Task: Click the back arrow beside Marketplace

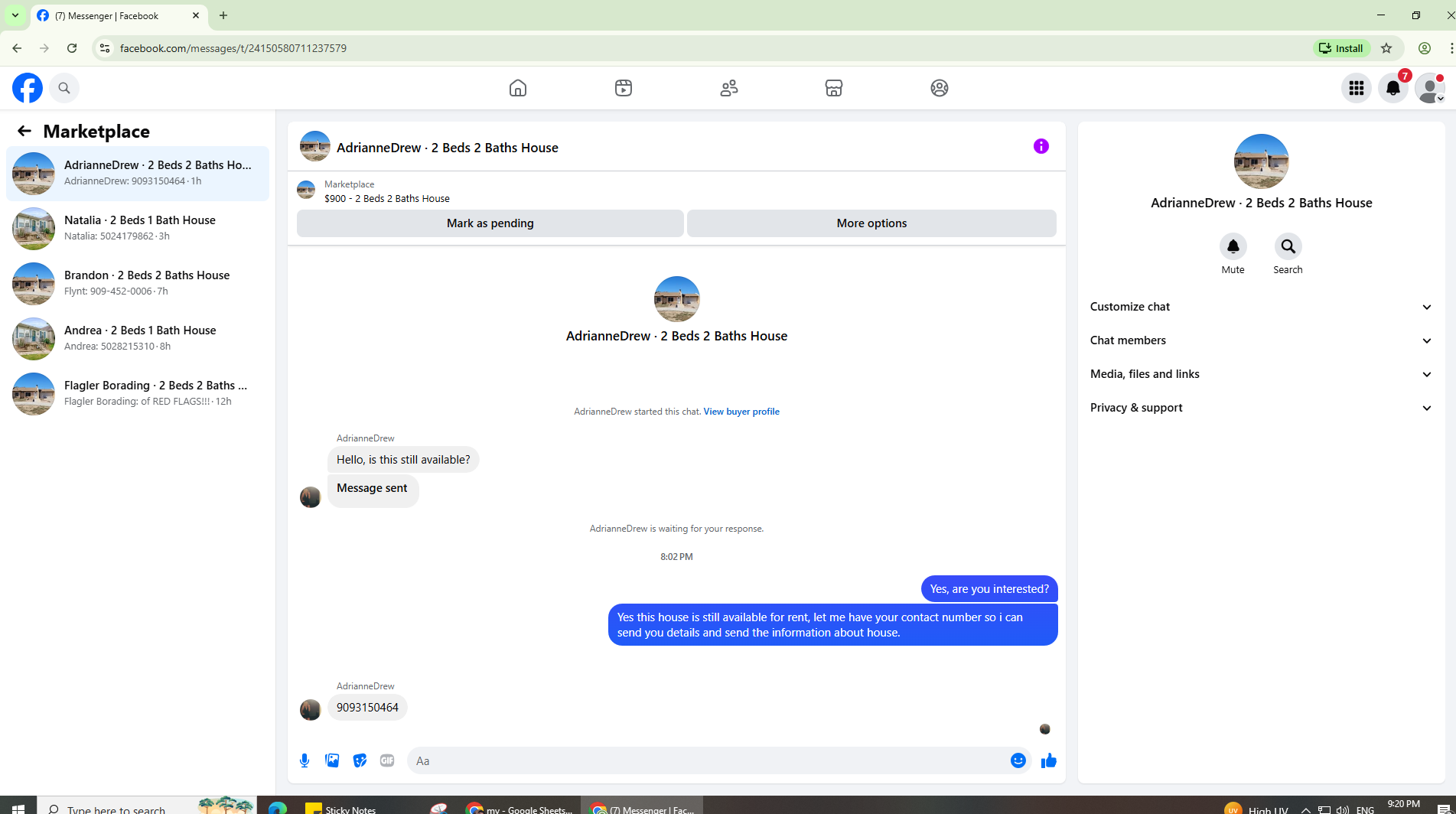Action: coord(24,131)
